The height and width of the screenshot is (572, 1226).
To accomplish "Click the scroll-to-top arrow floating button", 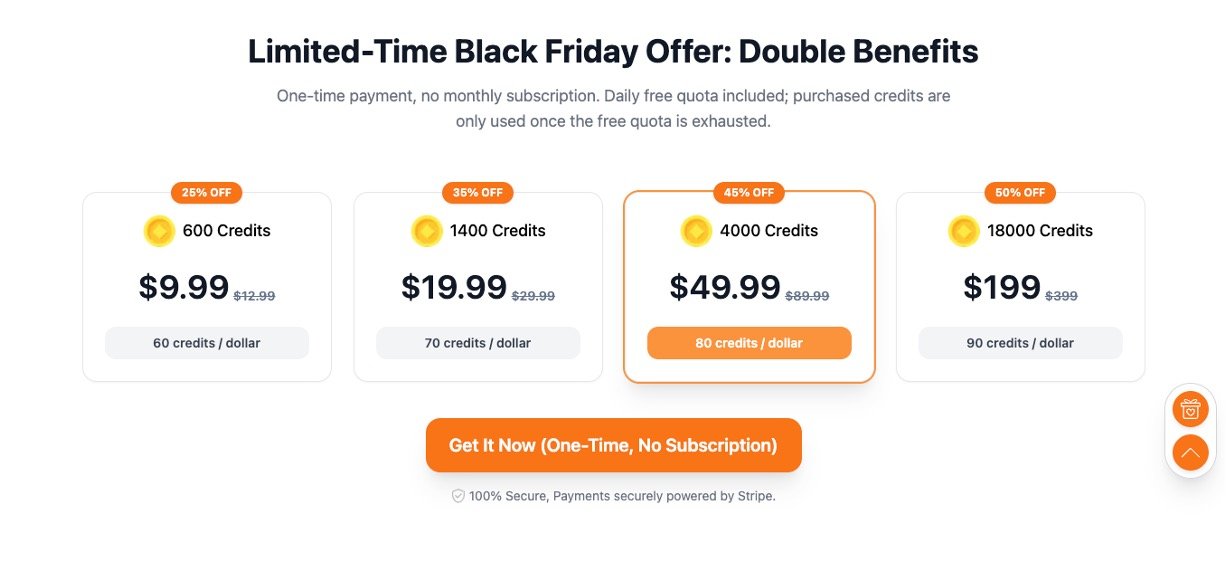I will click(x=1190, y=453).
